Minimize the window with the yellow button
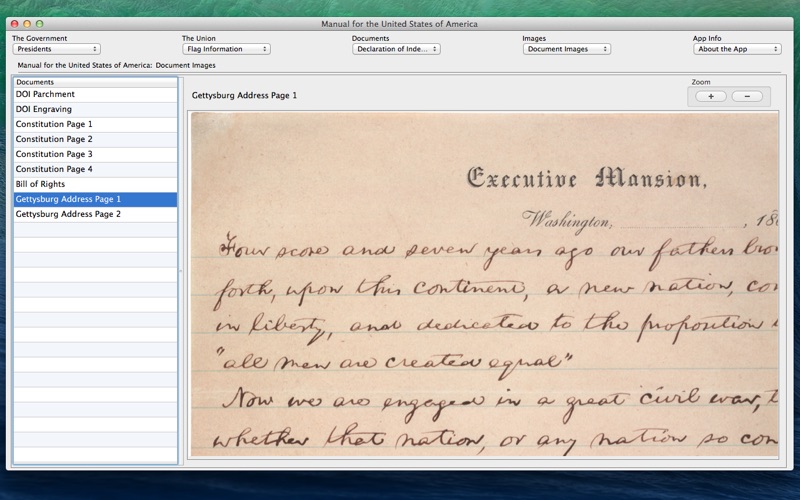The height and width of the screenshot is (500, 800). (27, 24)
